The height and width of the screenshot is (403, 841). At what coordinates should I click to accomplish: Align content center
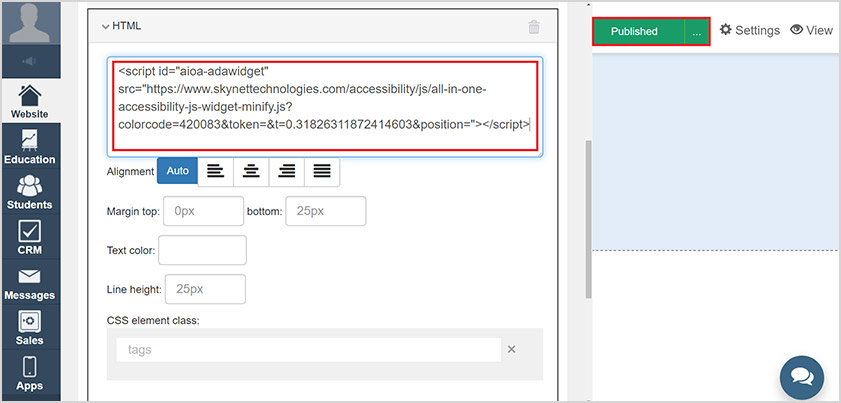click(251, 172)
